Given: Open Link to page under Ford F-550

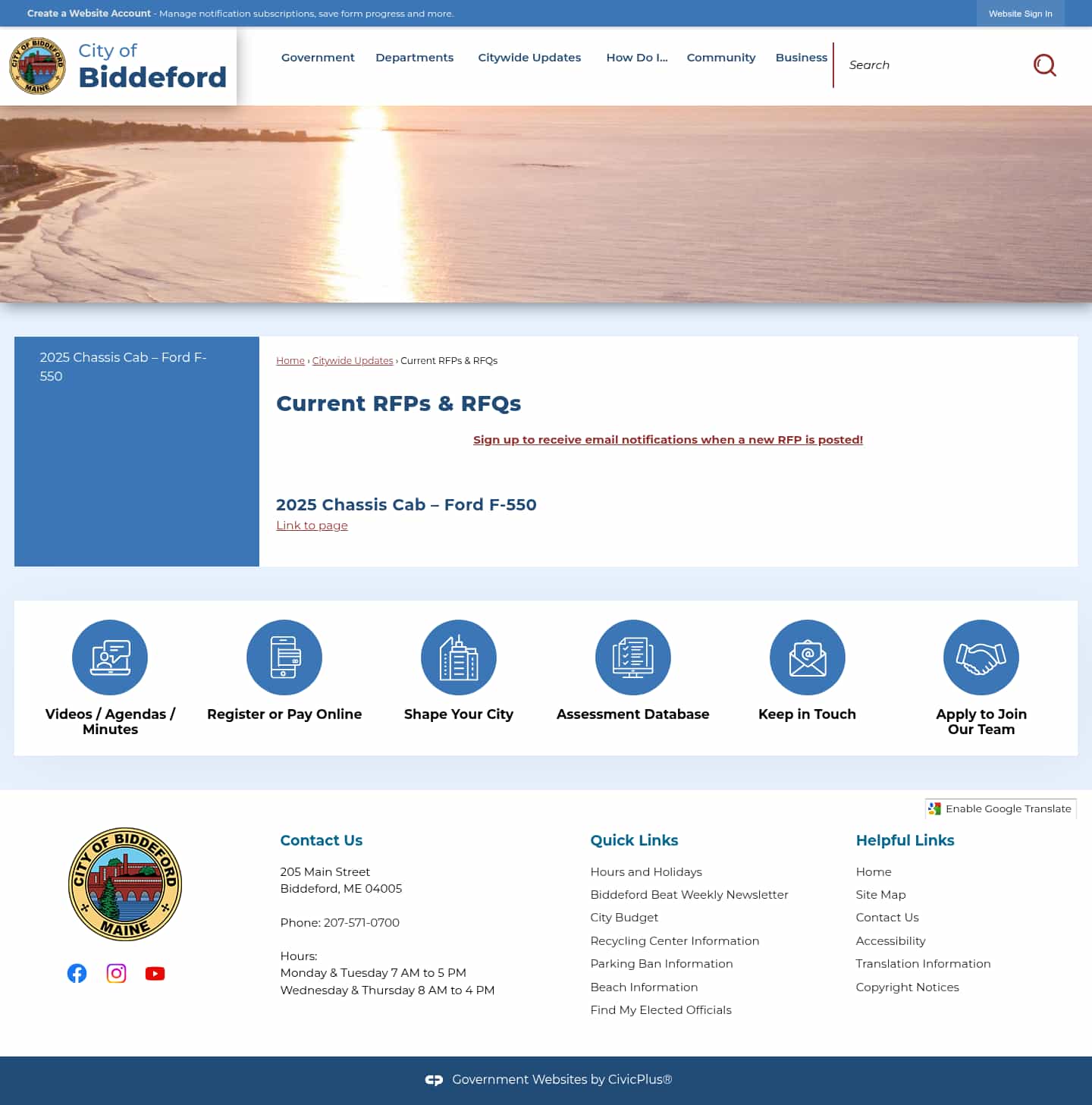Looking at the screenshot, I should coord(312,525).
